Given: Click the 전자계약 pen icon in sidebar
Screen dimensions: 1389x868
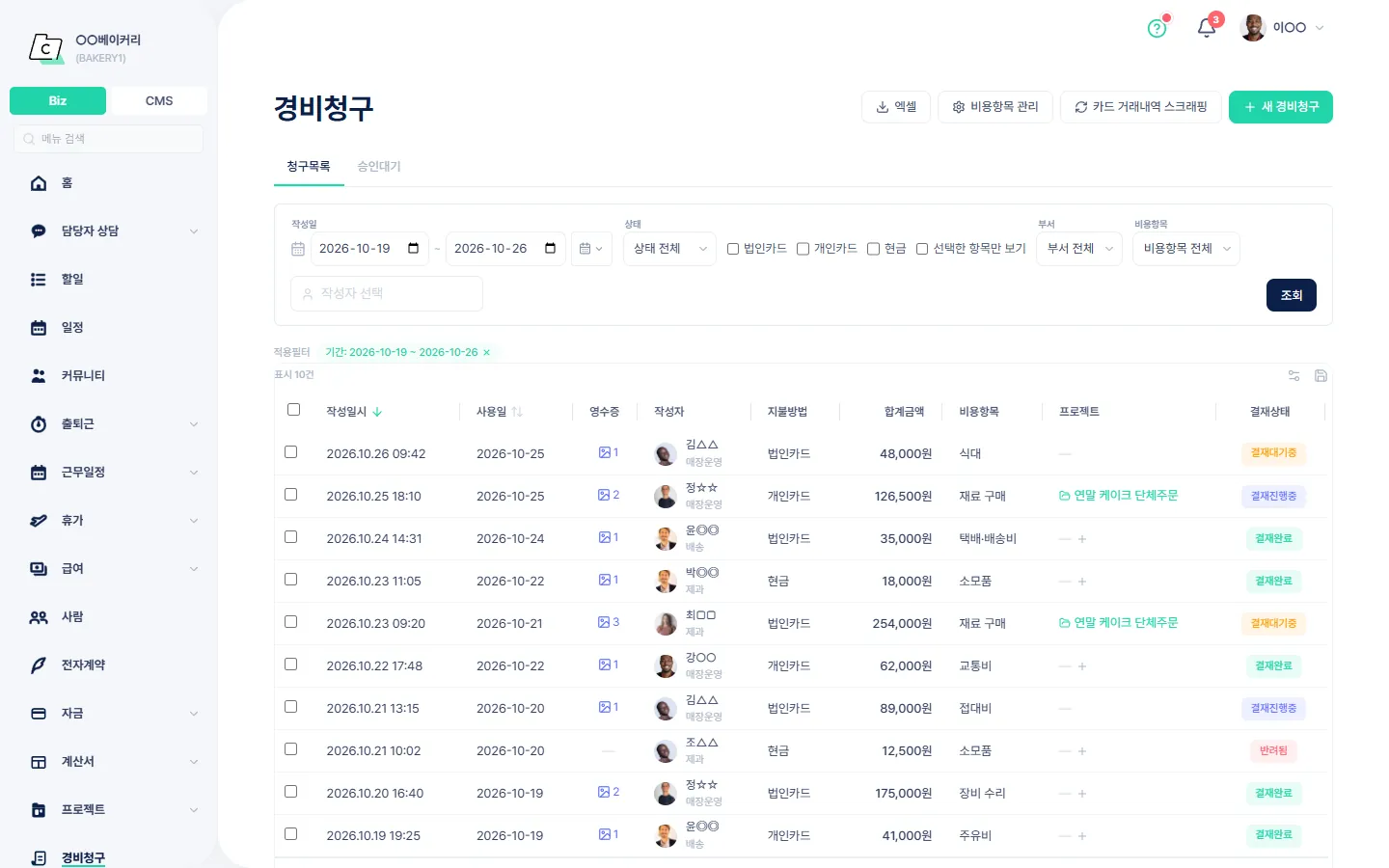Looking at the screenshot, I should [x=39, y=665].
